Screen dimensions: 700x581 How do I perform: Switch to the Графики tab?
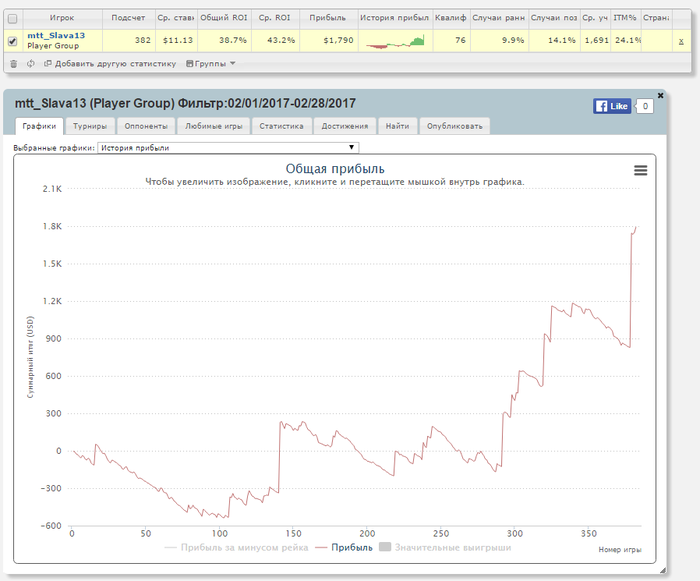click(x=39, y=126)
